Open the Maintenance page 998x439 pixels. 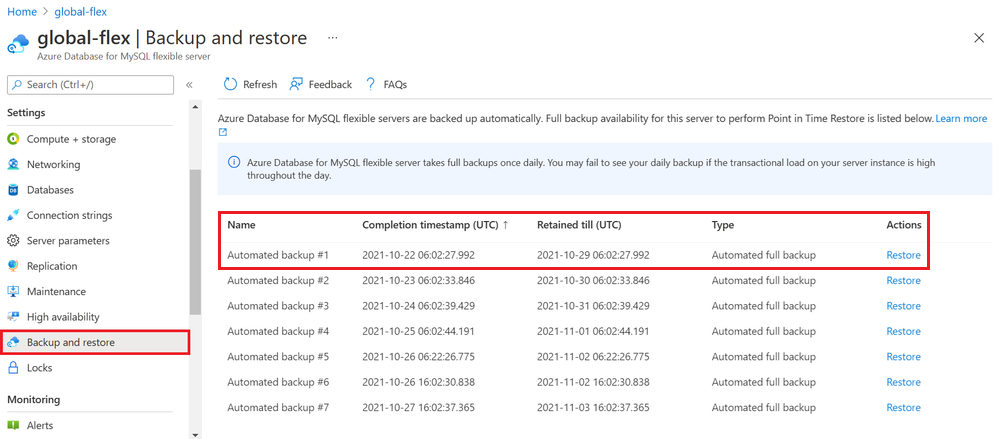[x=56, y=291]
